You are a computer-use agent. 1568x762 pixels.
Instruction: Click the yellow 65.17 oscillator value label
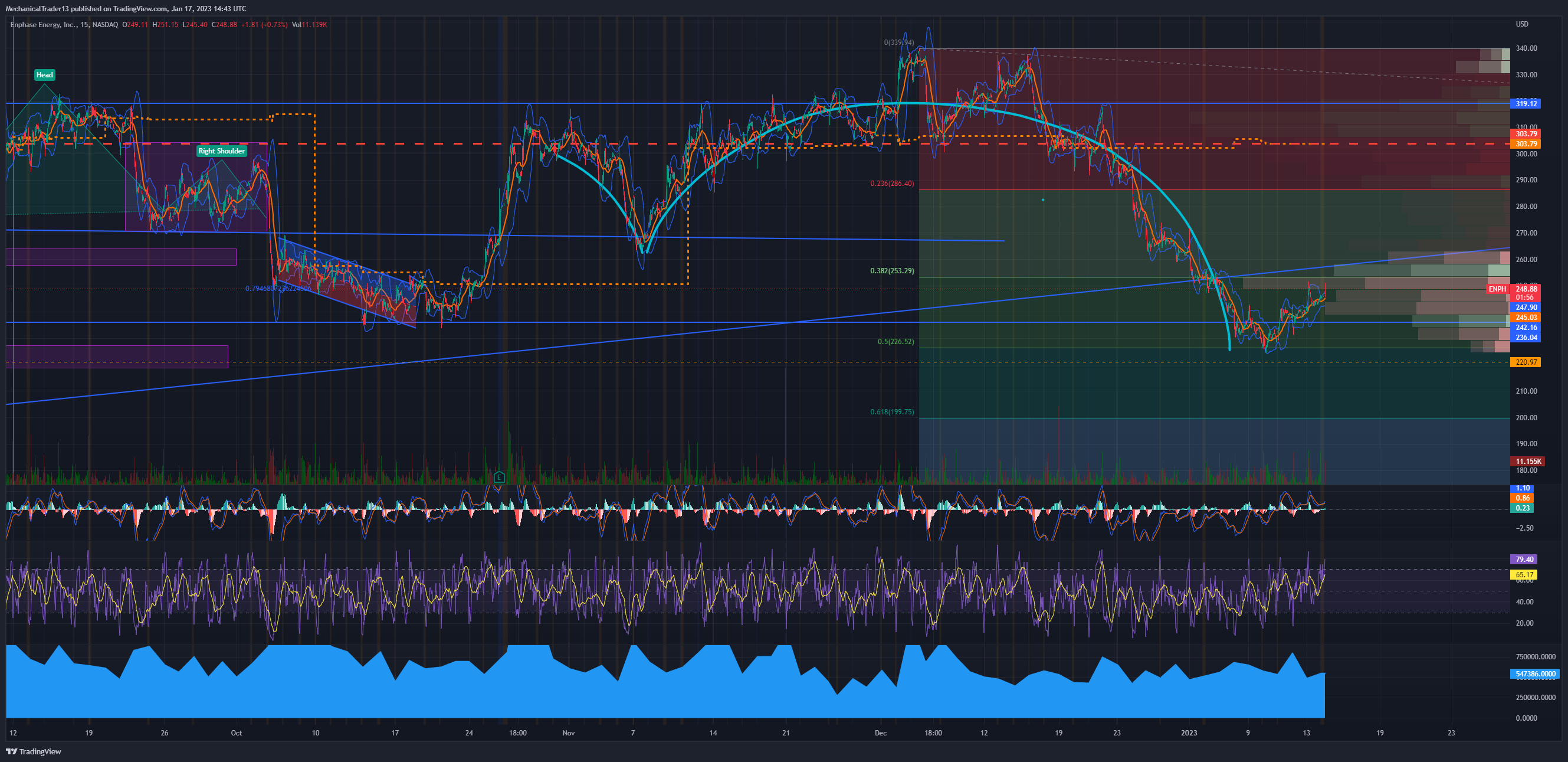[x=1524, y=575]
